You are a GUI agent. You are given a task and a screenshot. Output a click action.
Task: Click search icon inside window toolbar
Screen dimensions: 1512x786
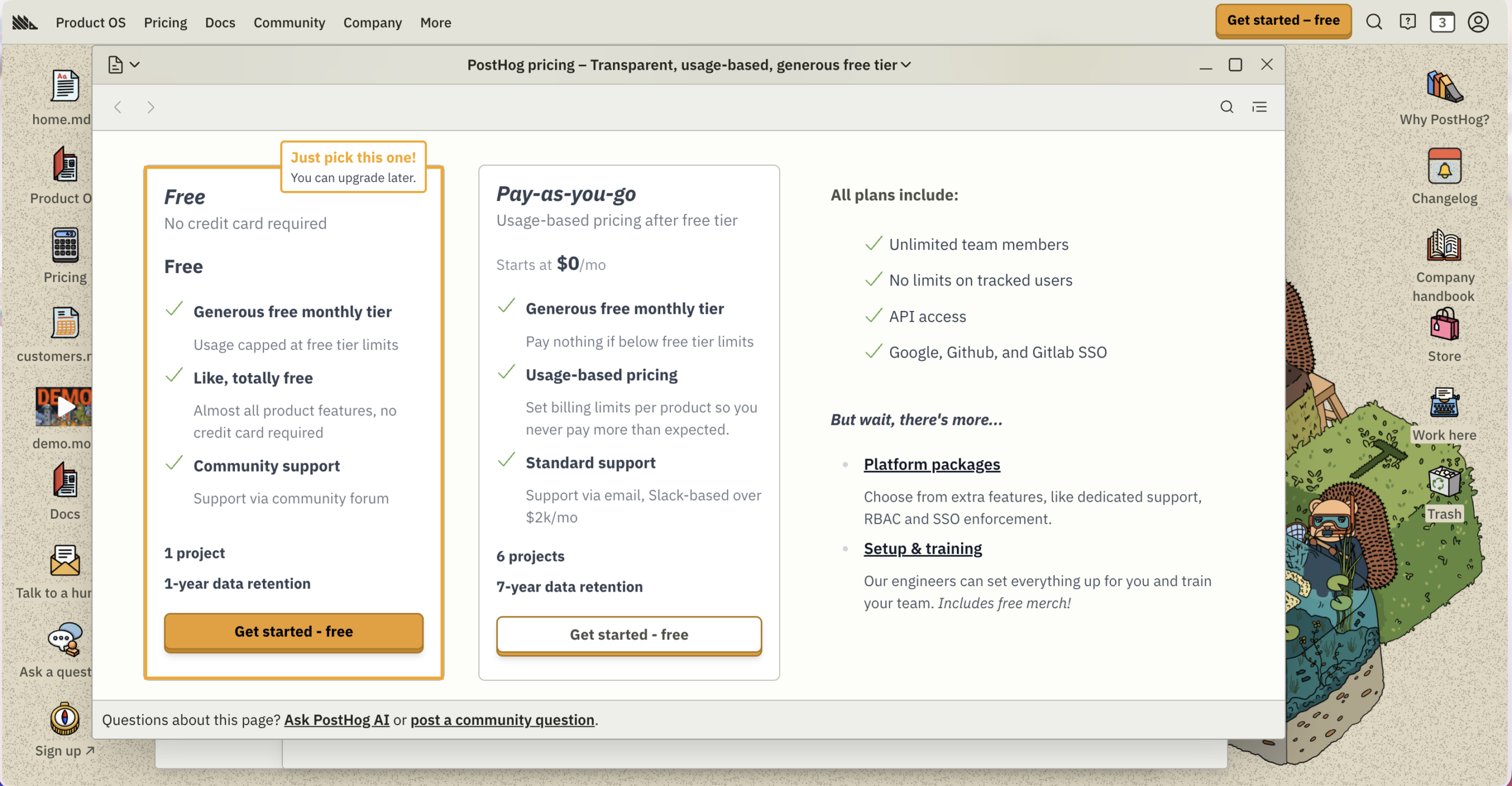1227,107
